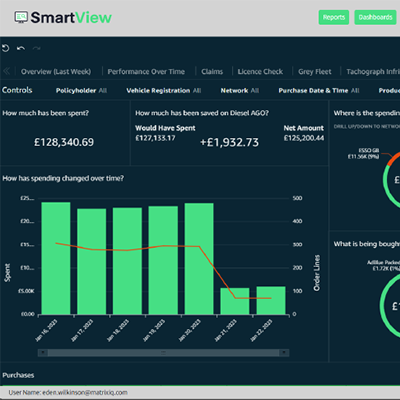Click the Jan 22, 2023 bar
This screenshot has height=400, width=400.
pos(271,301)
